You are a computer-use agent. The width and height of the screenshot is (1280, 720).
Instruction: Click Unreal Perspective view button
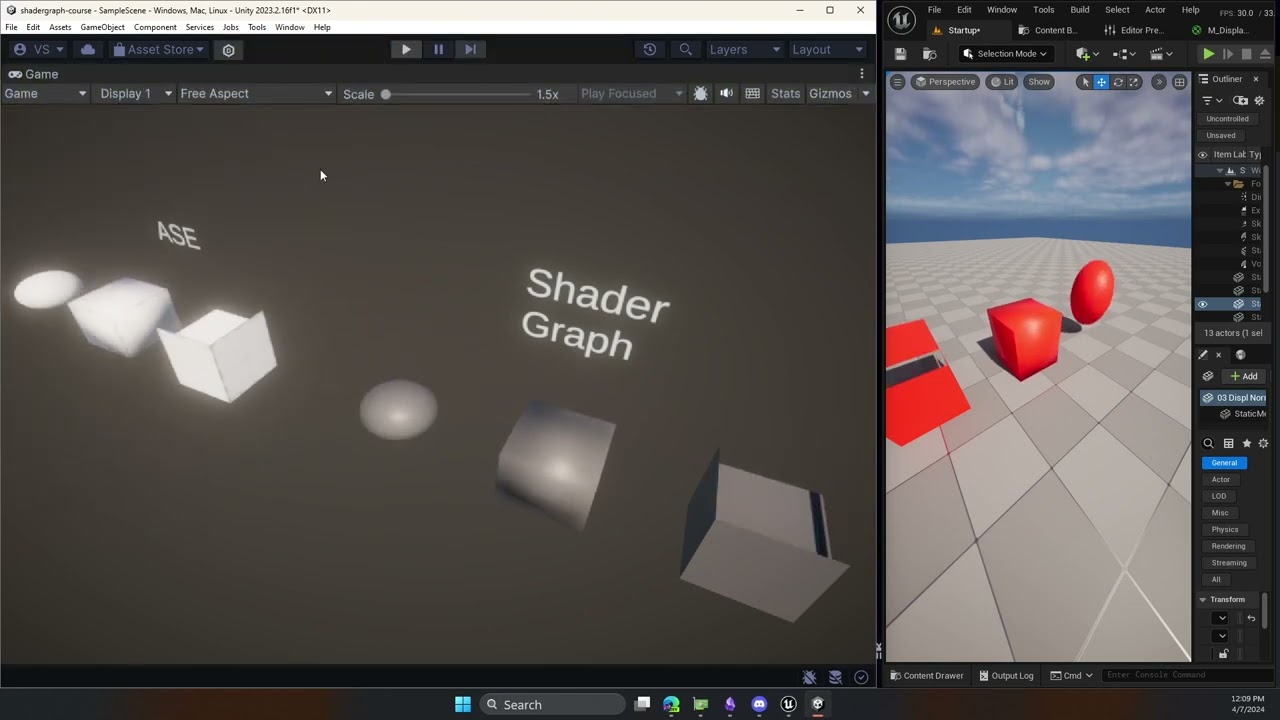coord(945,82)
